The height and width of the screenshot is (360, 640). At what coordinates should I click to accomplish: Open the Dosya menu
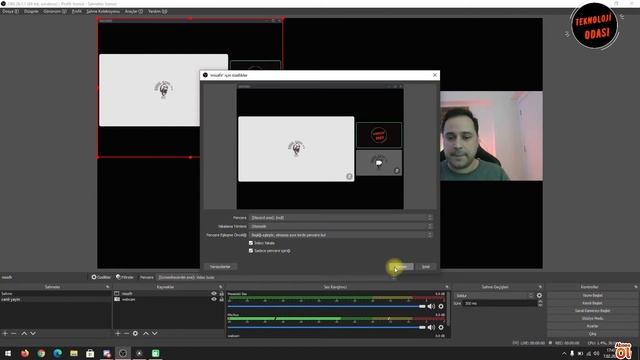[10, 11]
